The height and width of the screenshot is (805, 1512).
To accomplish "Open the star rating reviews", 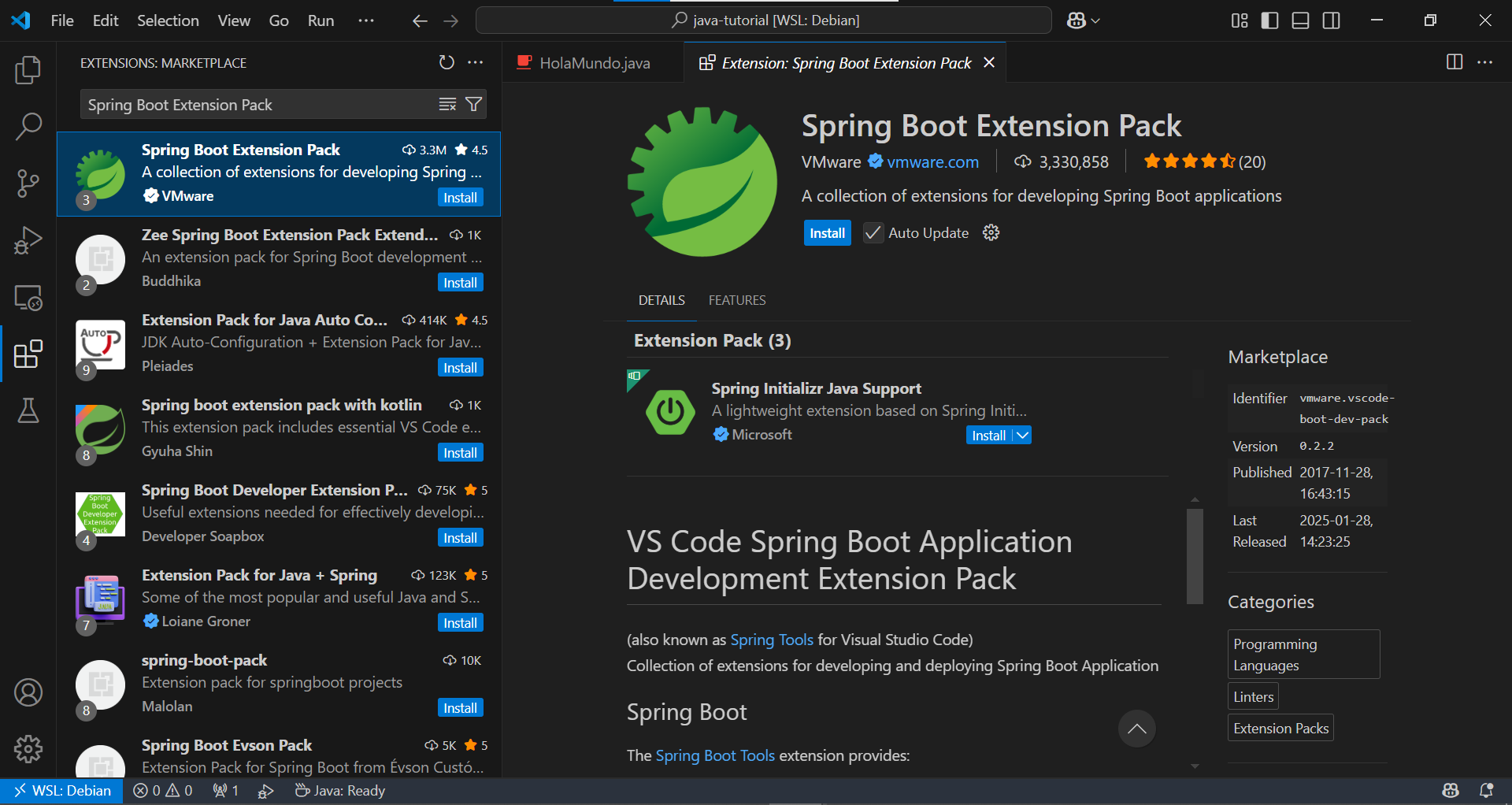I will (1204, 161).
